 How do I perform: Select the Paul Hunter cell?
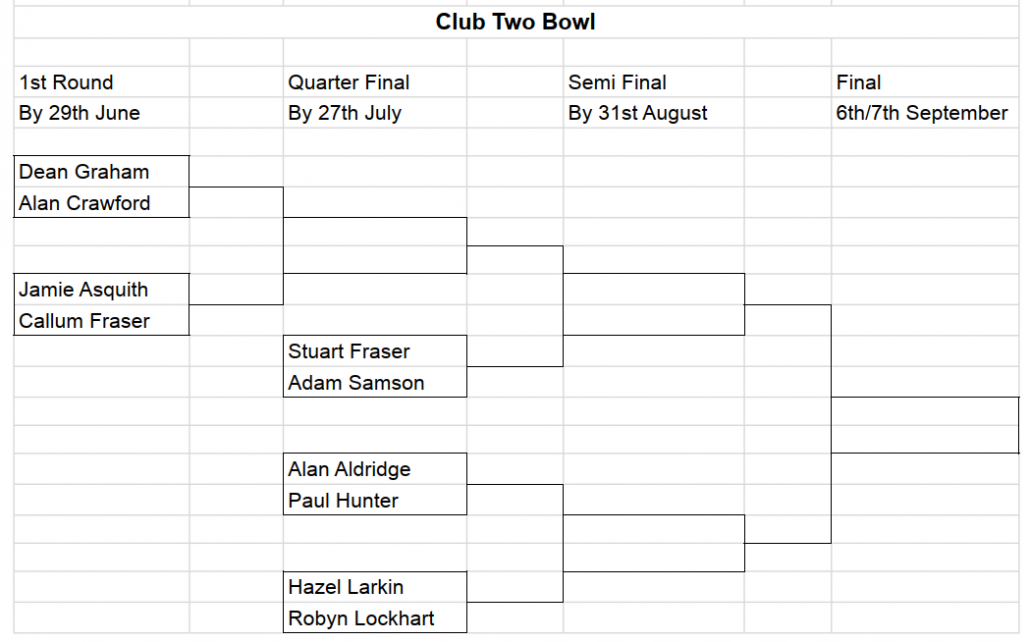(374, 500)
